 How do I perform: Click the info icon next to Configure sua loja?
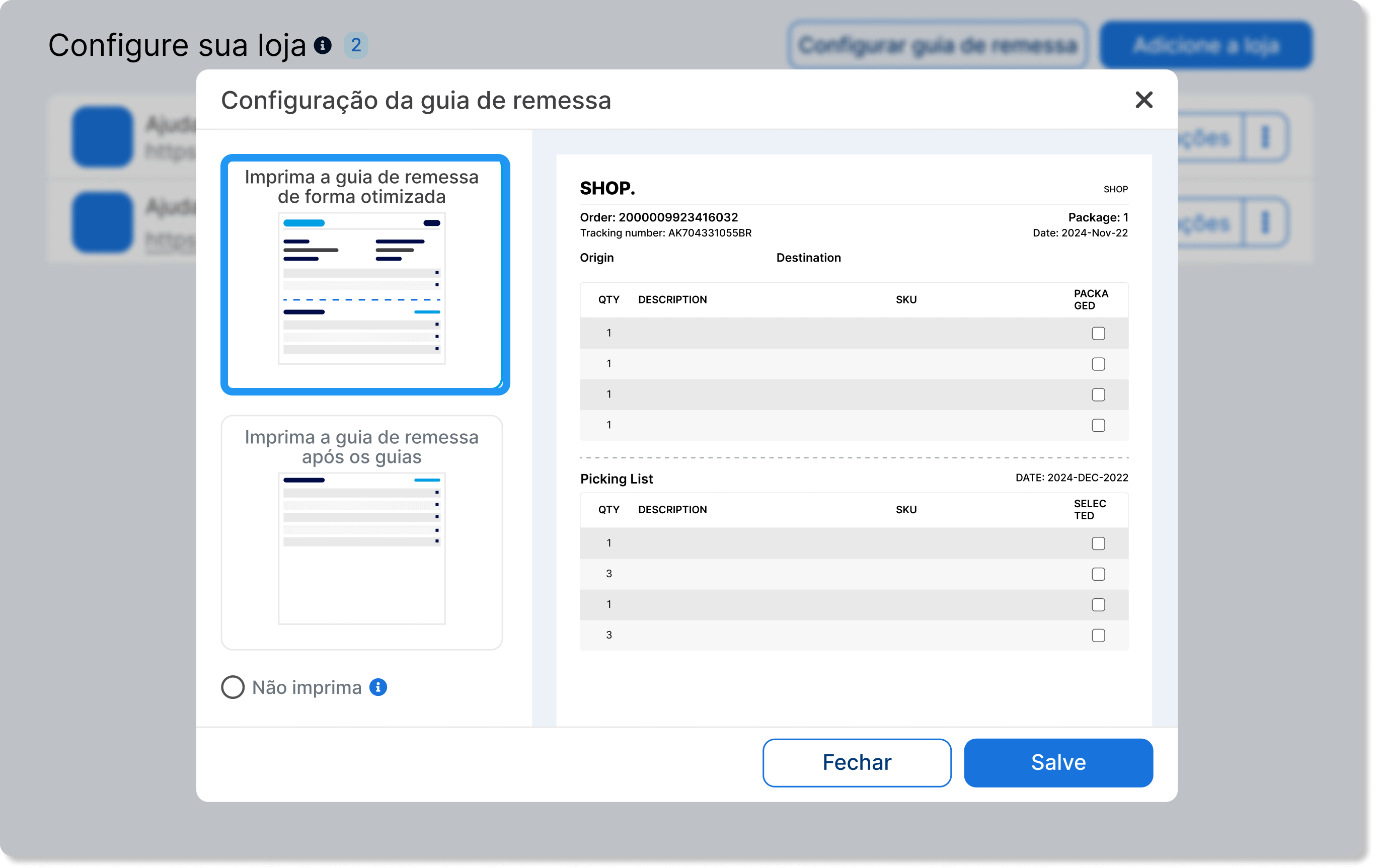pyautogui.click(x=323, y=45)
